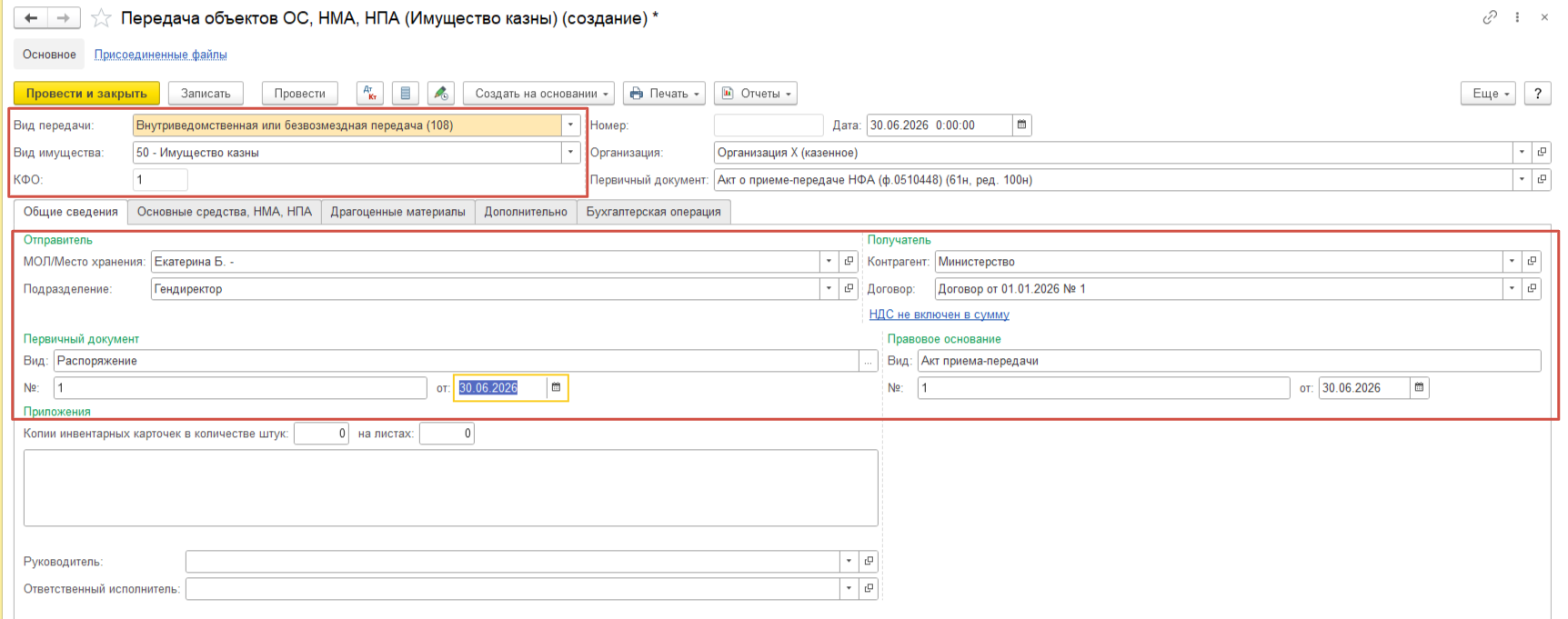Click ellipsis button in Вид Распоряжение field
The image size is (1568, 619).
click(x=869, y=361)
